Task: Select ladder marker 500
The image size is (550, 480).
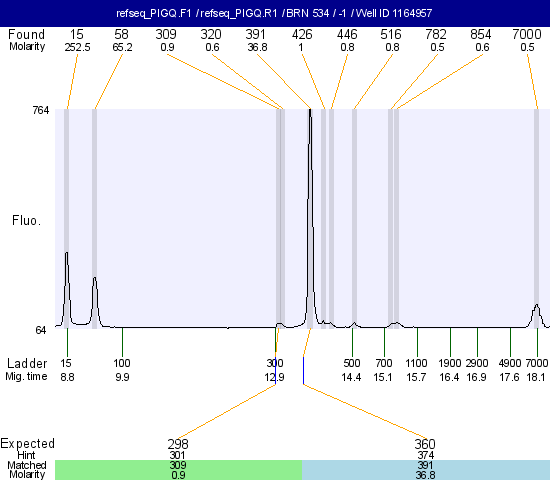Action: pyautogui.click(x=351, y=363)
